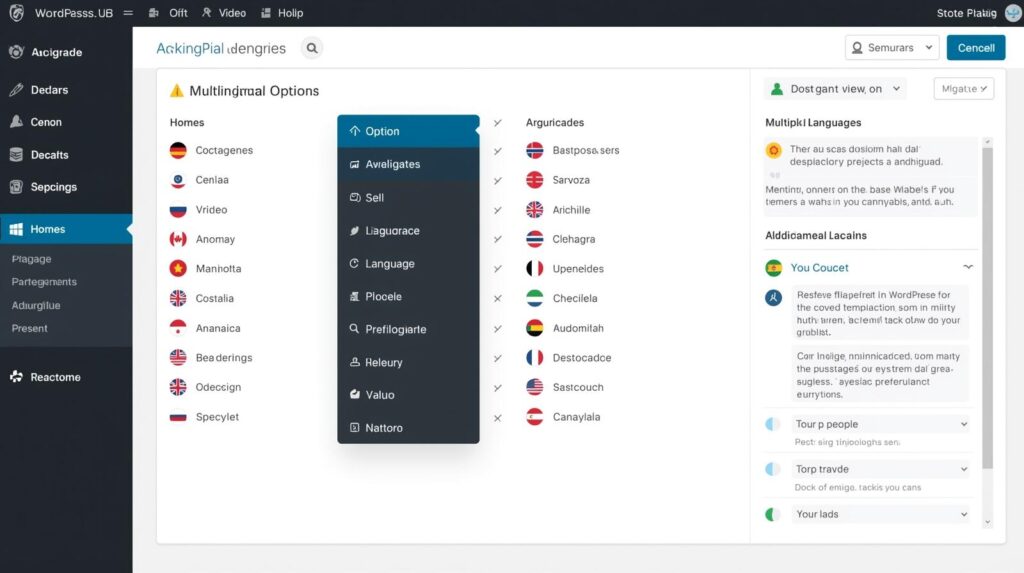Select Language from the dropdown menu
Viewport: 1024px width, 573px height.
coord(390,264)
